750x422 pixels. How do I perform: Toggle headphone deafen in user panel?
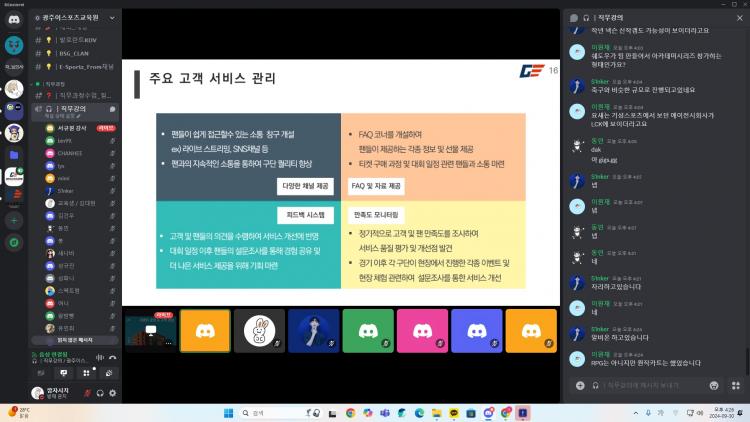100,393
